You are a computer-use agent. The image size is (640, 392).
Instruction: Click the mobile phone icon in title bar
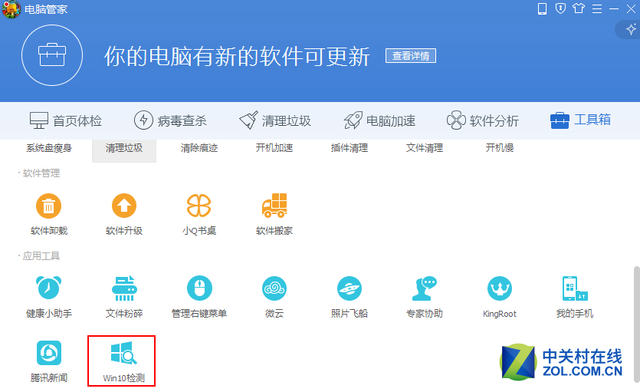pyautogui.click(x=542, y=9)
